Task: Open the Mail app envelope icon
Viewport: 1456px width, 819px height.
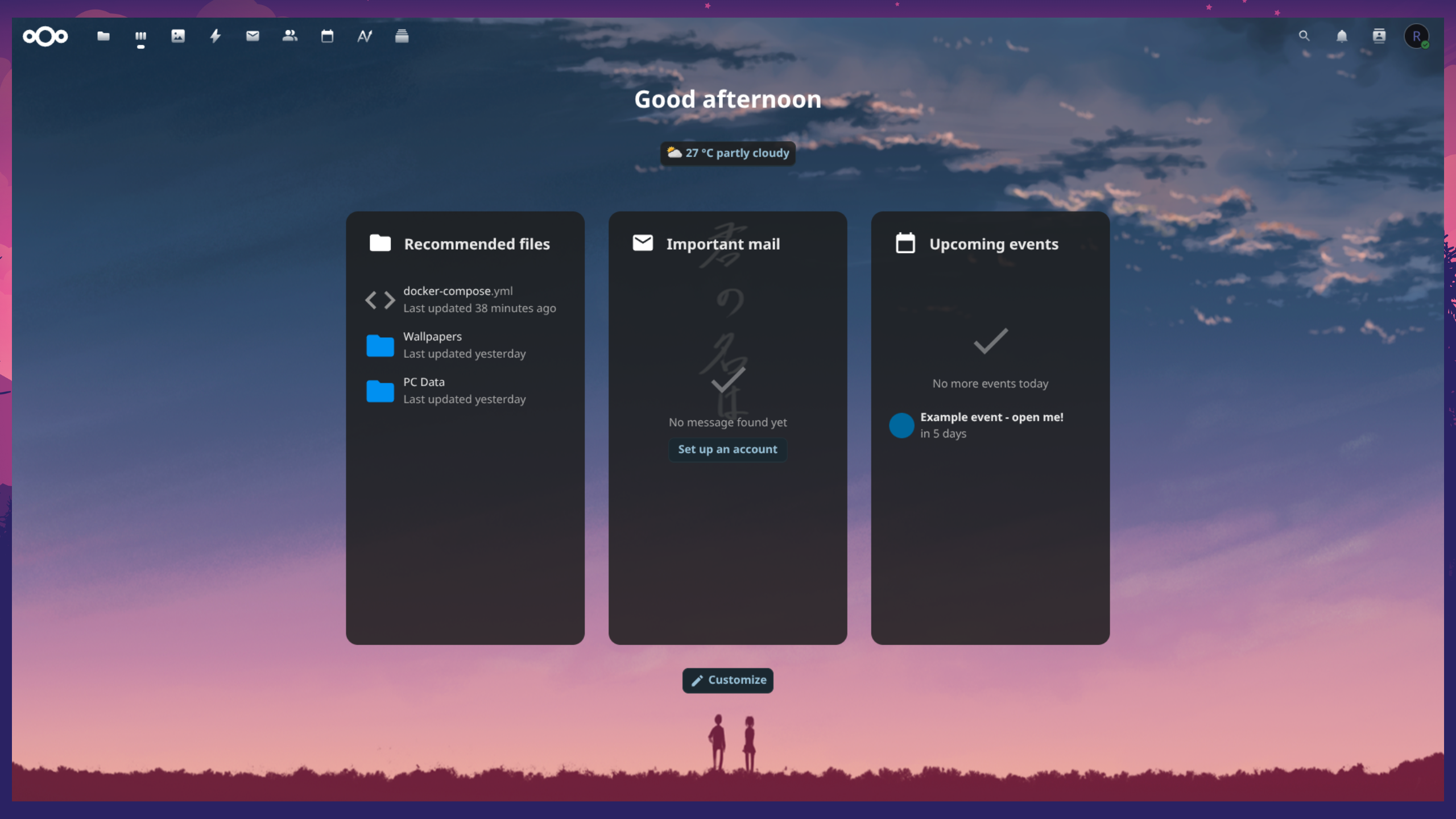Action: (253, 36)
